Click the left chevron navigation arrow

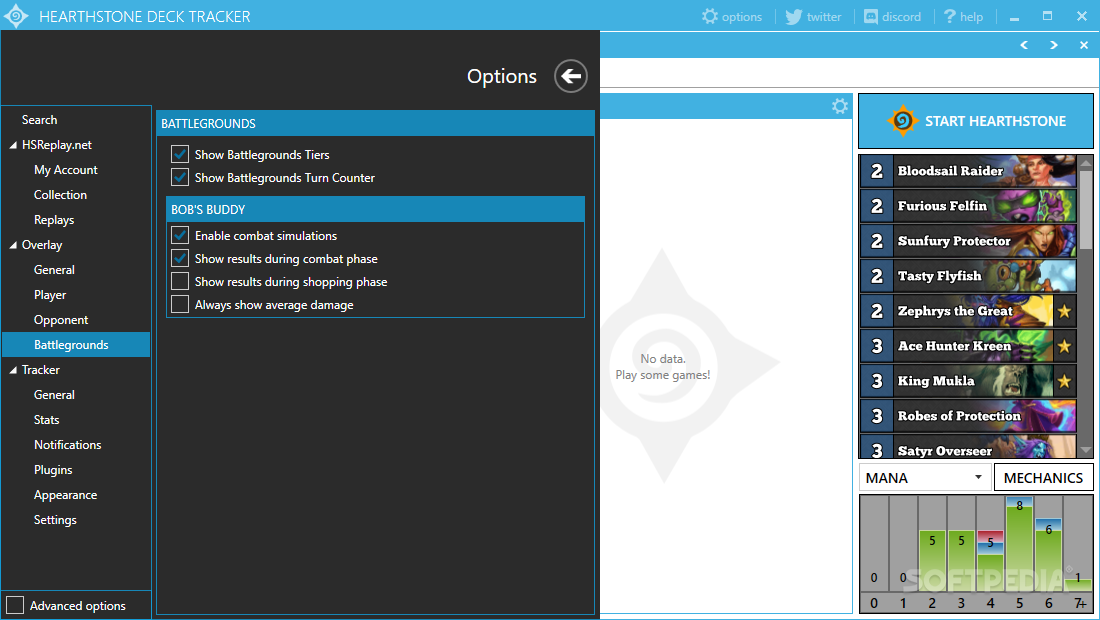tap(1024, 45)
